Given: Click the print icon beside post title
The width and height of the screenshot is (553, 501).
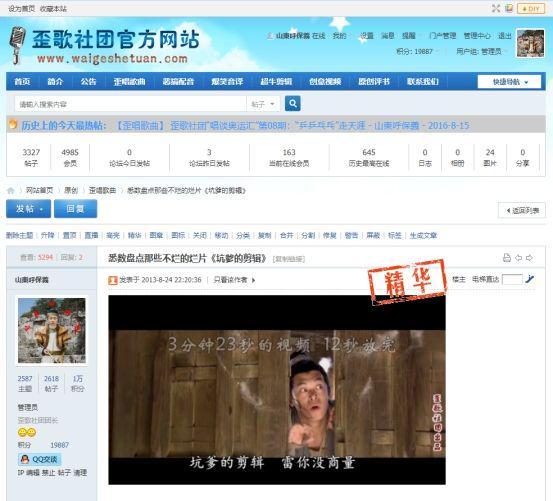Looking at the screenshot, I should (506, 258).
